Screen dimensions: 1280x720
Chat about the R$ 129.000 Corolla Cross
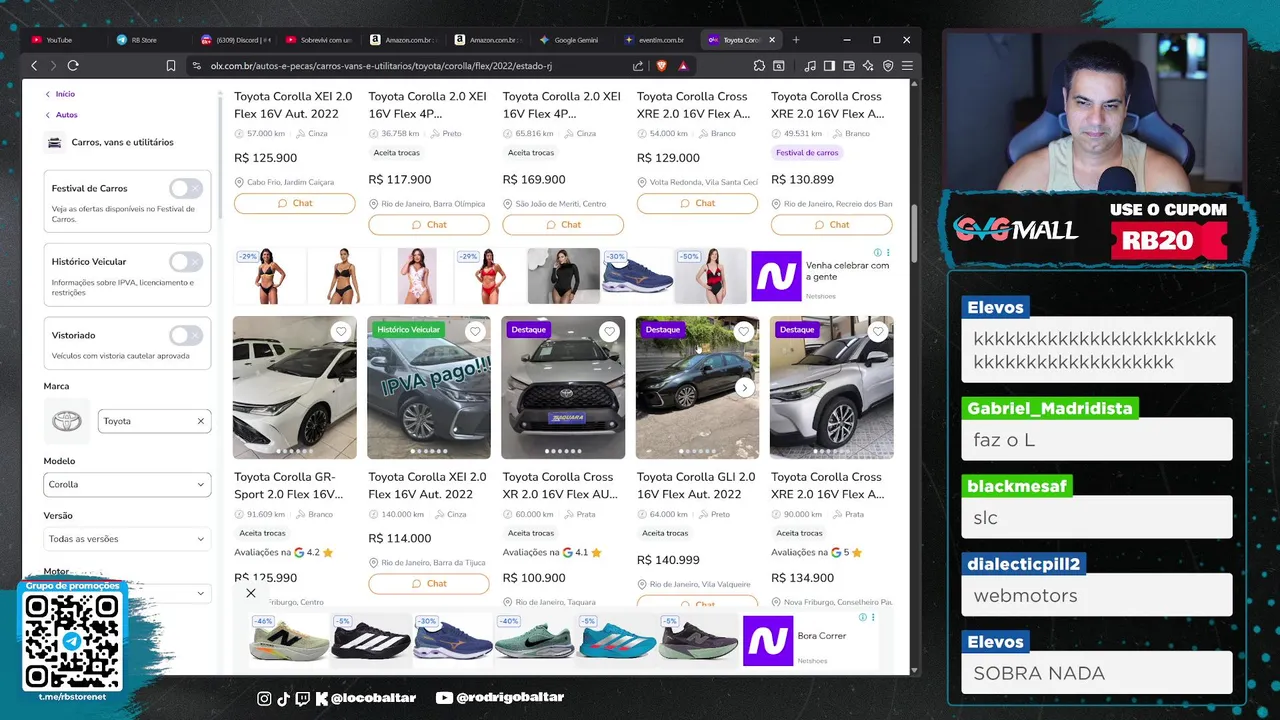(x=697, y=203)
